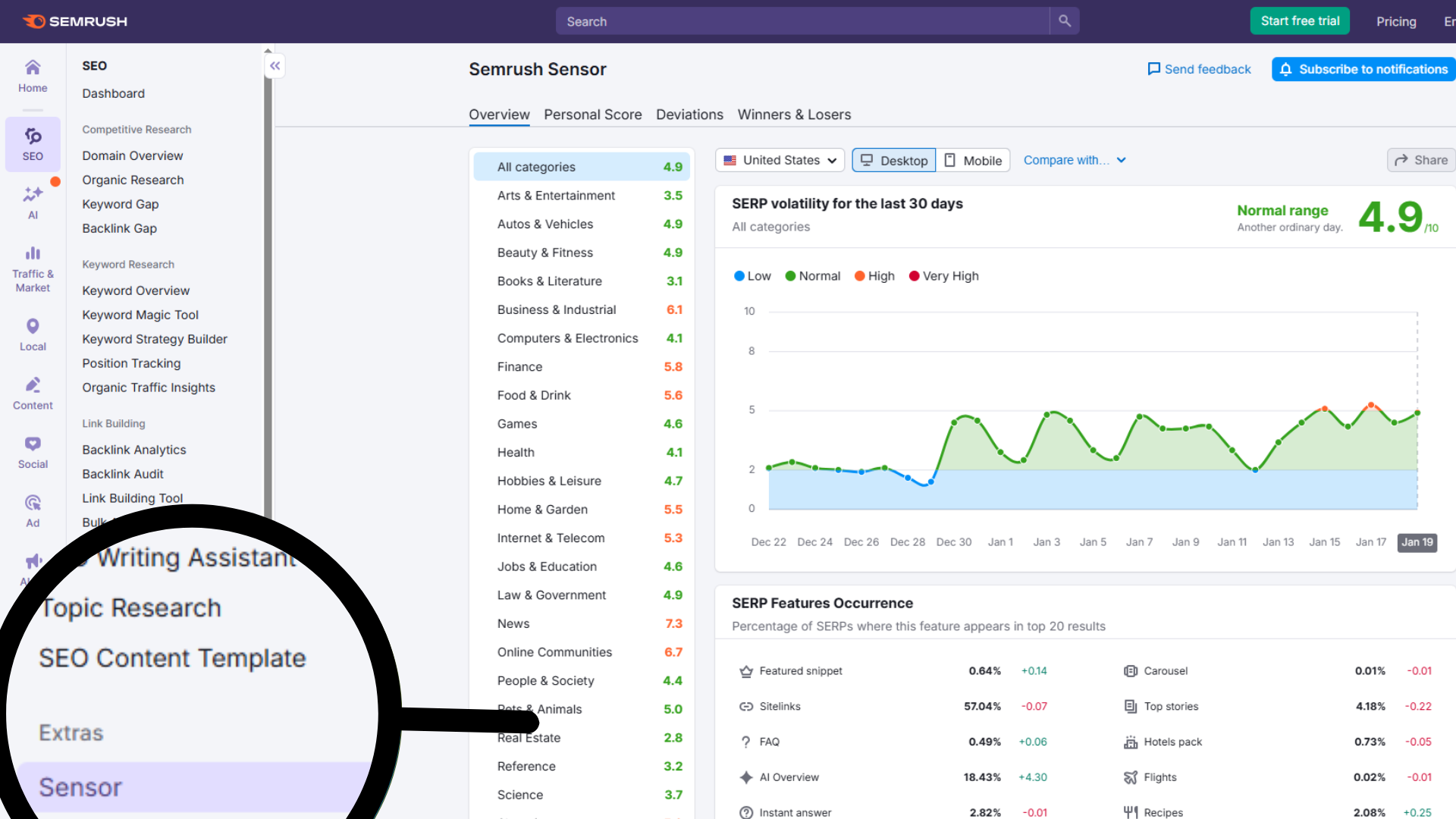Switch to Winners & Losers tab

(x=794, y=115)
